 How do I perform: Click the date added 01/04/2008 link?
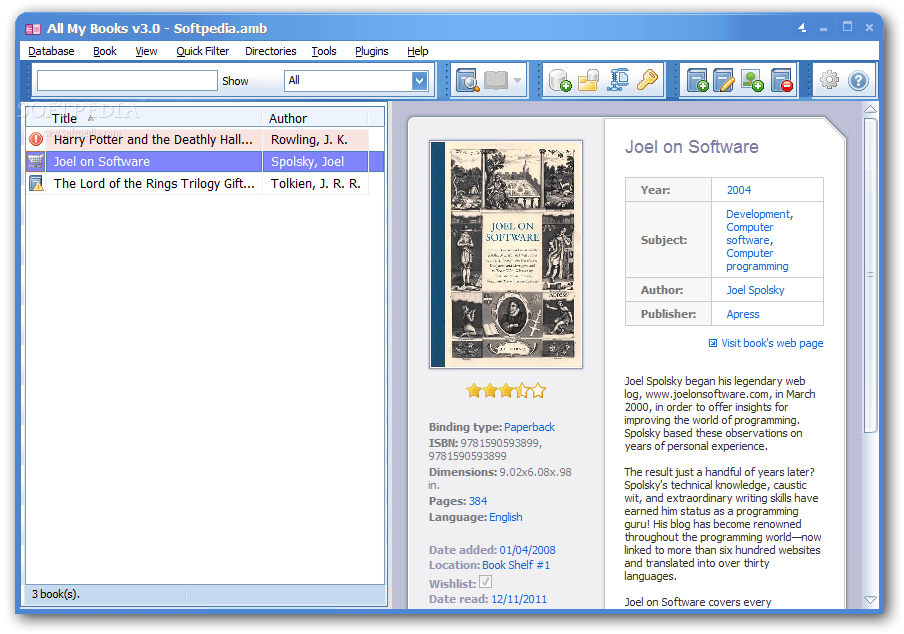click(528, 550)
